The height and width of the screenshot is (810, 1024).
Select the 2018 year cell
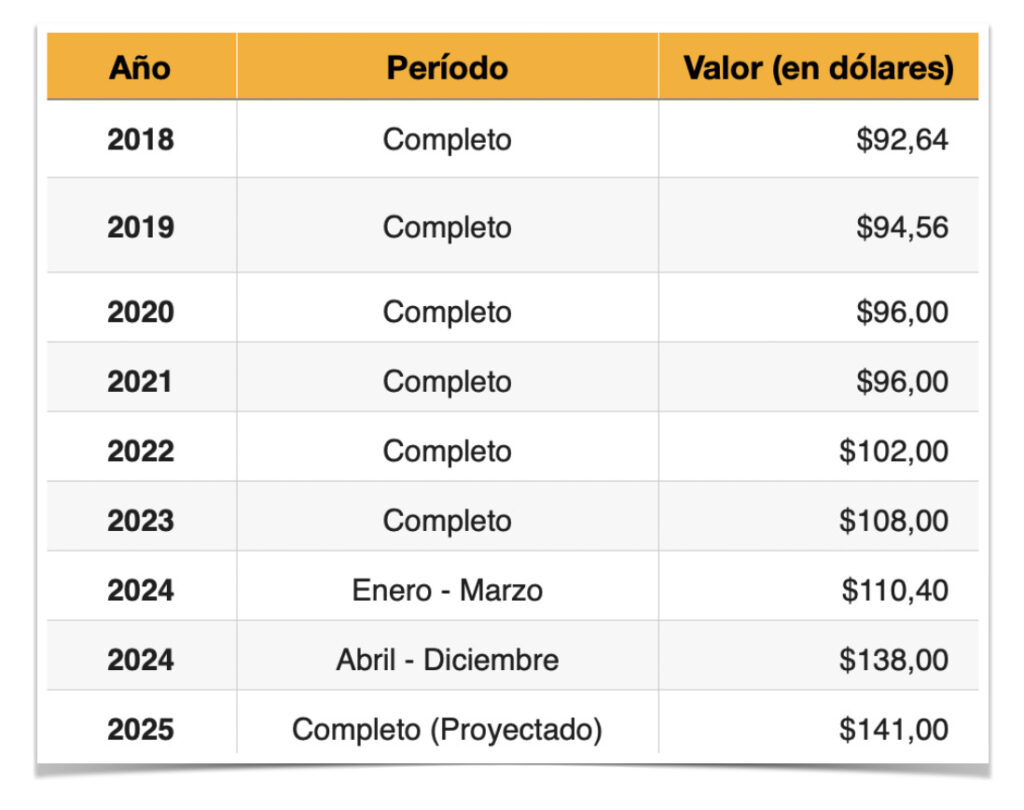pos(140,139)
